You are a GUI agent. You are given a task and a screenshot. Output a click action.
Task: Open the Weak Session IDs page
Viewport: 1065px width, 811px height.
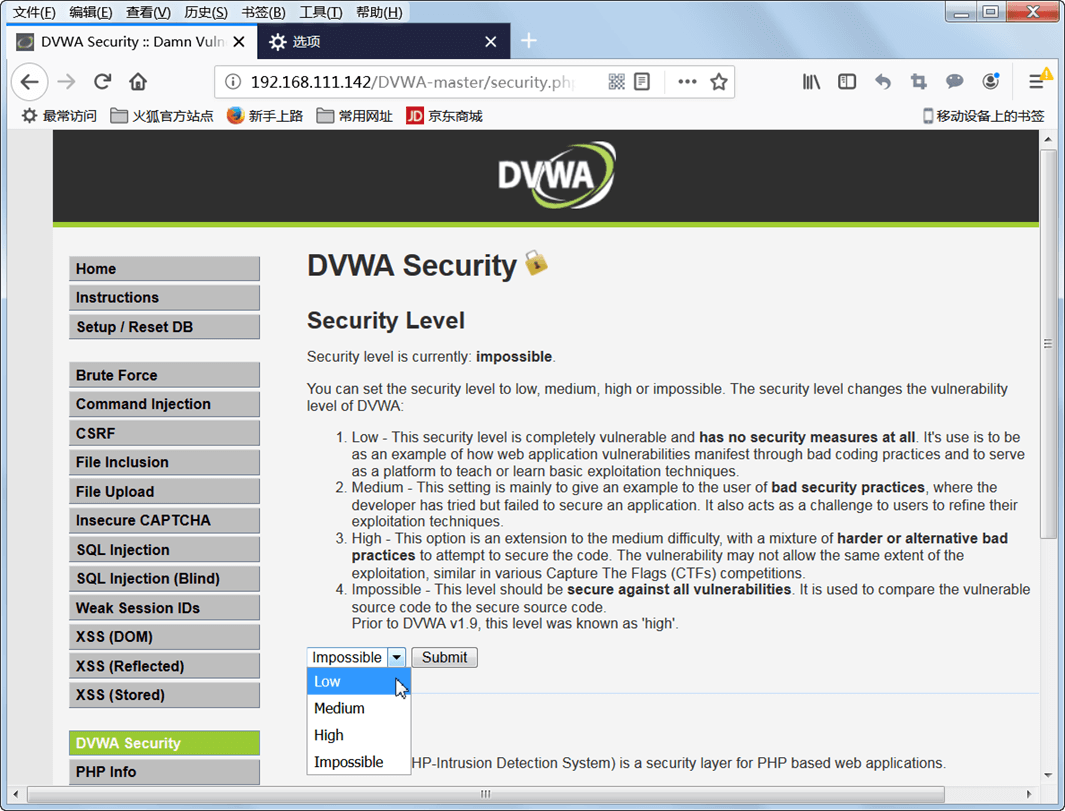pyautogui.click(x=164, y=608)
